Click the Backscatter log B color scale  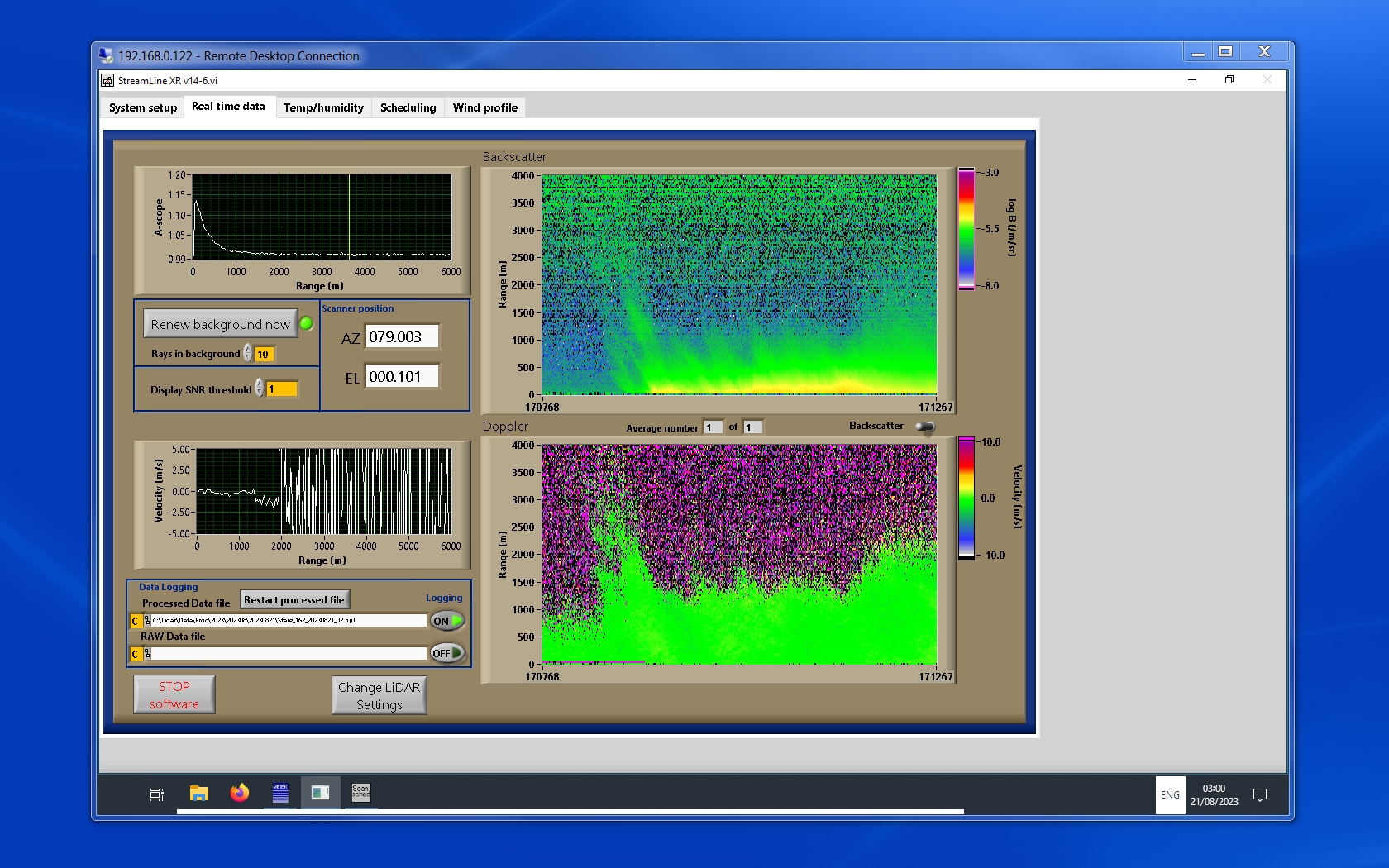[x=966, y=229]
